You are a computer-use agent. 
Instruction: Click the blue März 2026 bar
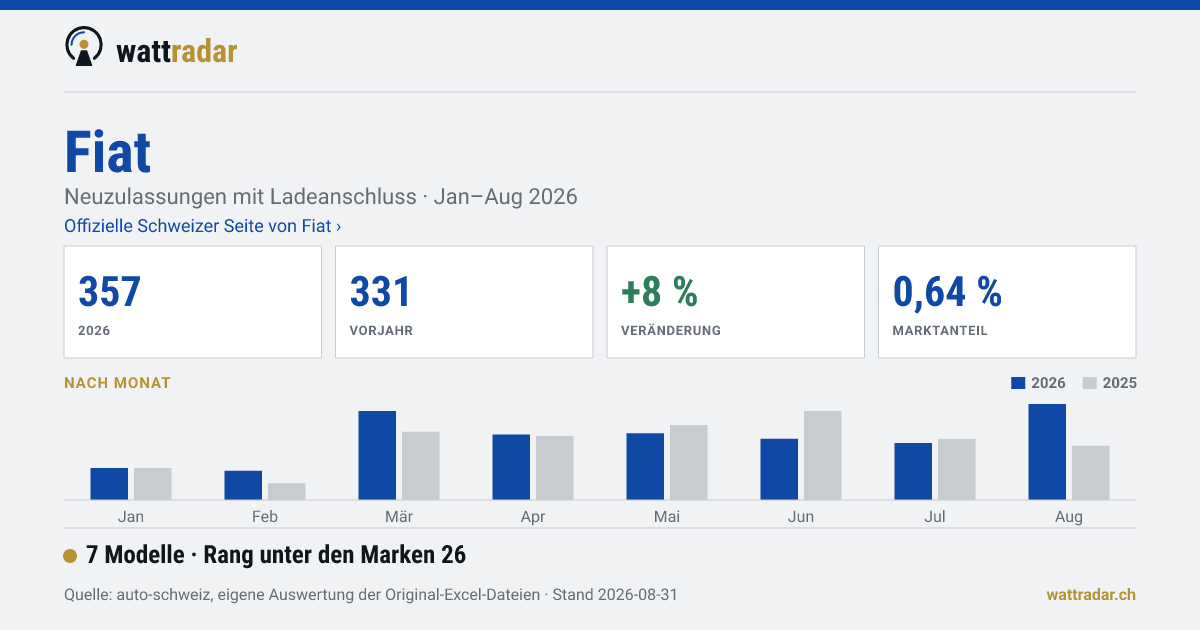click(377, 455)
